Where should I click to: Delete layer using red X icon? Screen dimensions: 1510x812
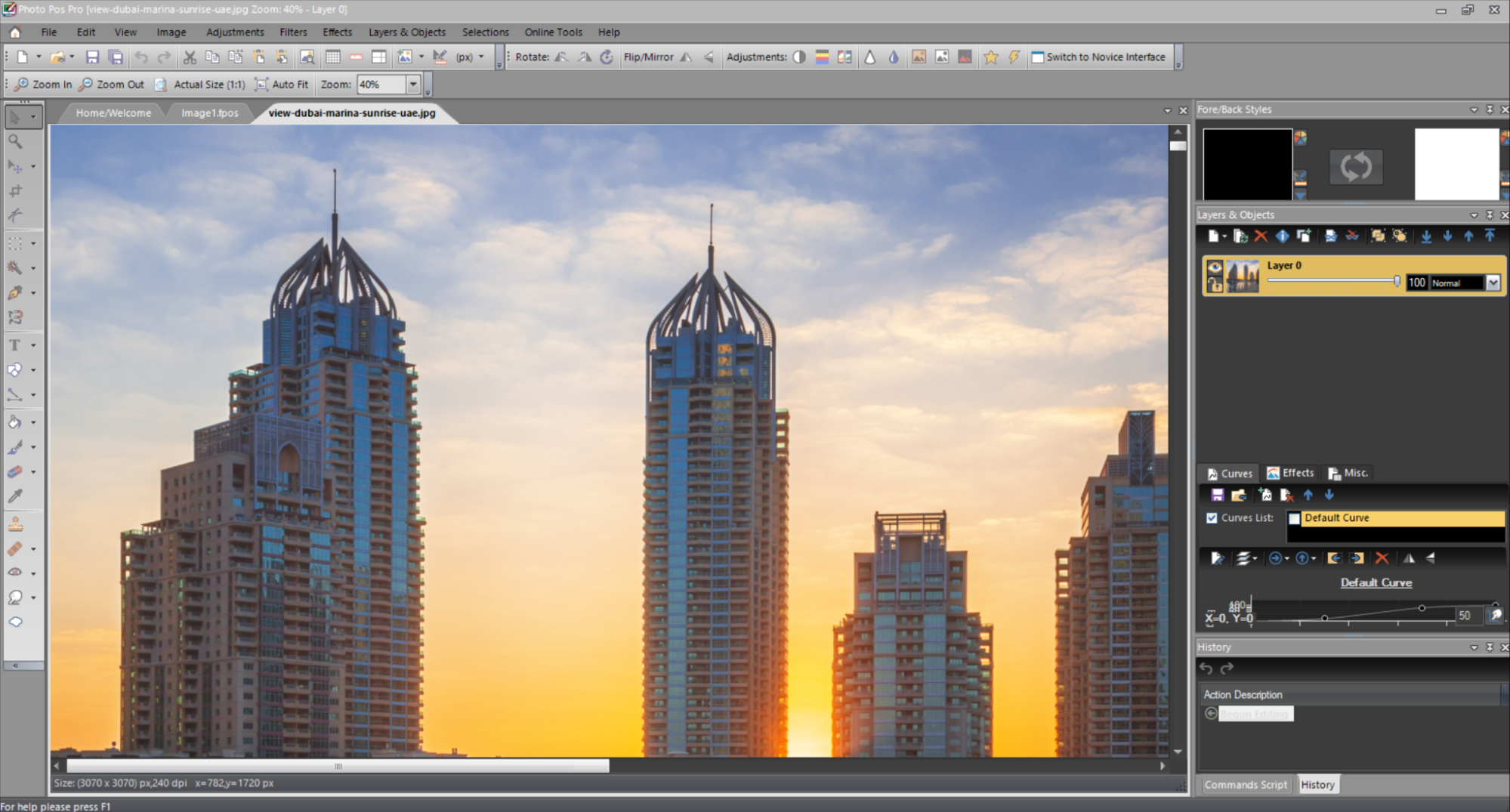pos(1261,236)
